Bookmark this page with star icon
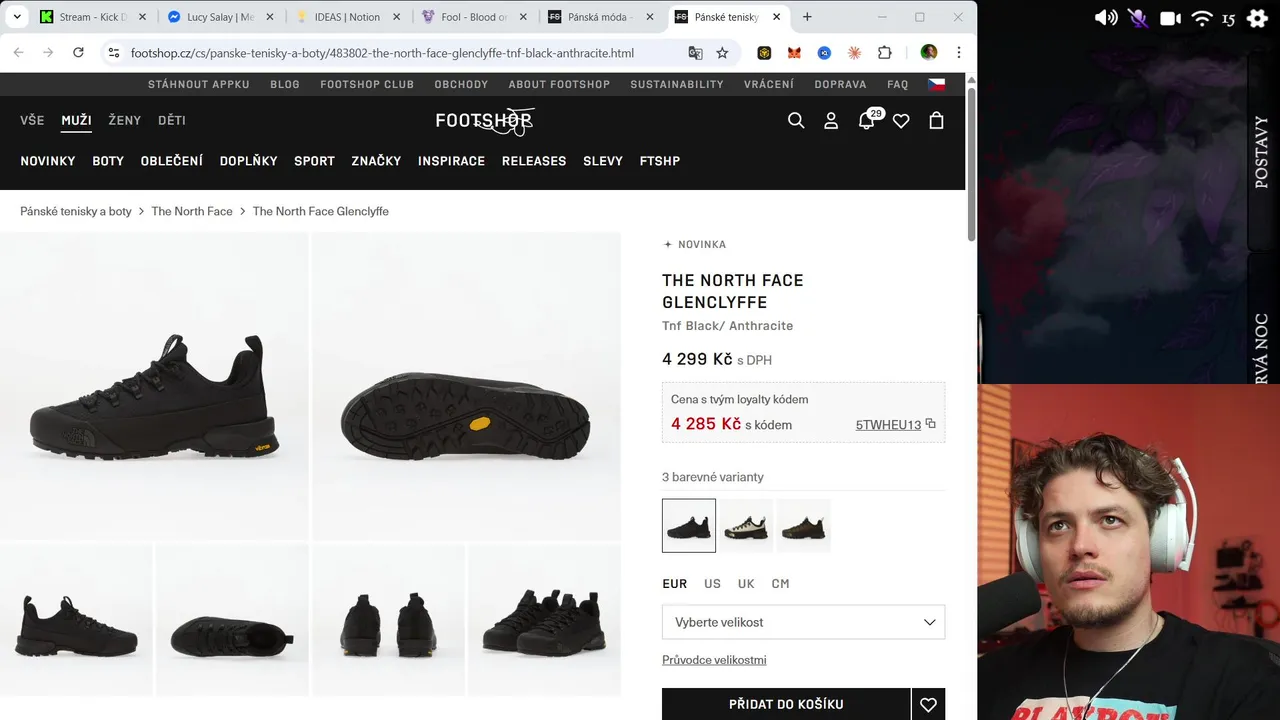The height and width of the screenshot is (720, 1280). 722,53
